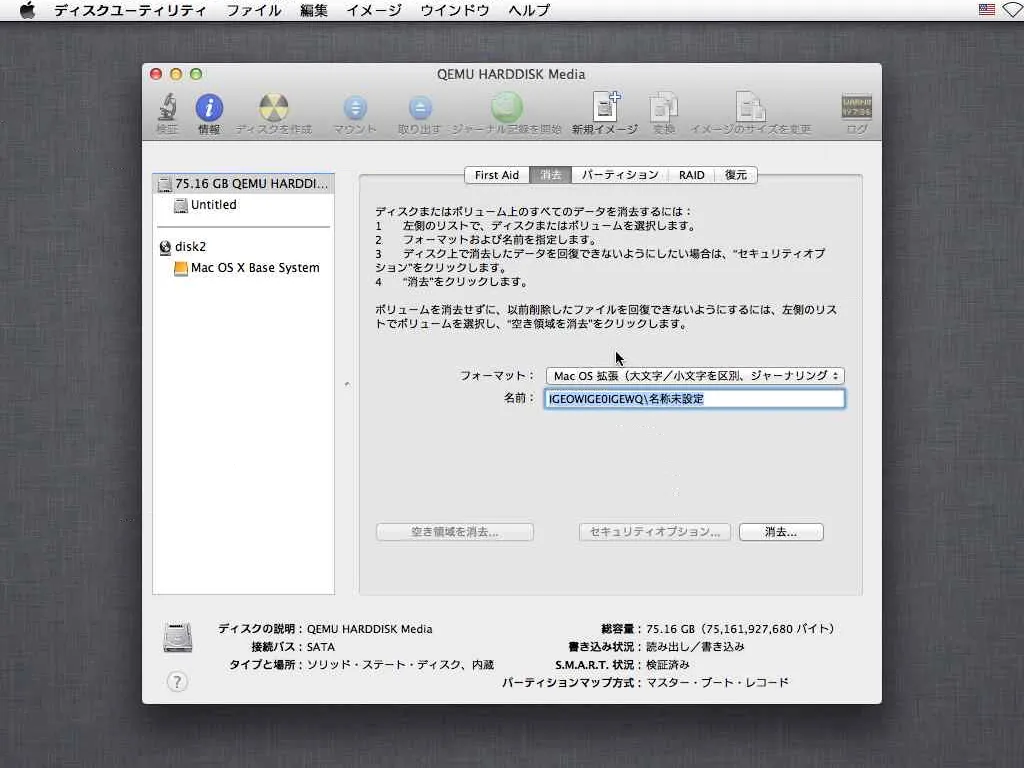Click the 消去... erase button

click(x=781, y=532)
